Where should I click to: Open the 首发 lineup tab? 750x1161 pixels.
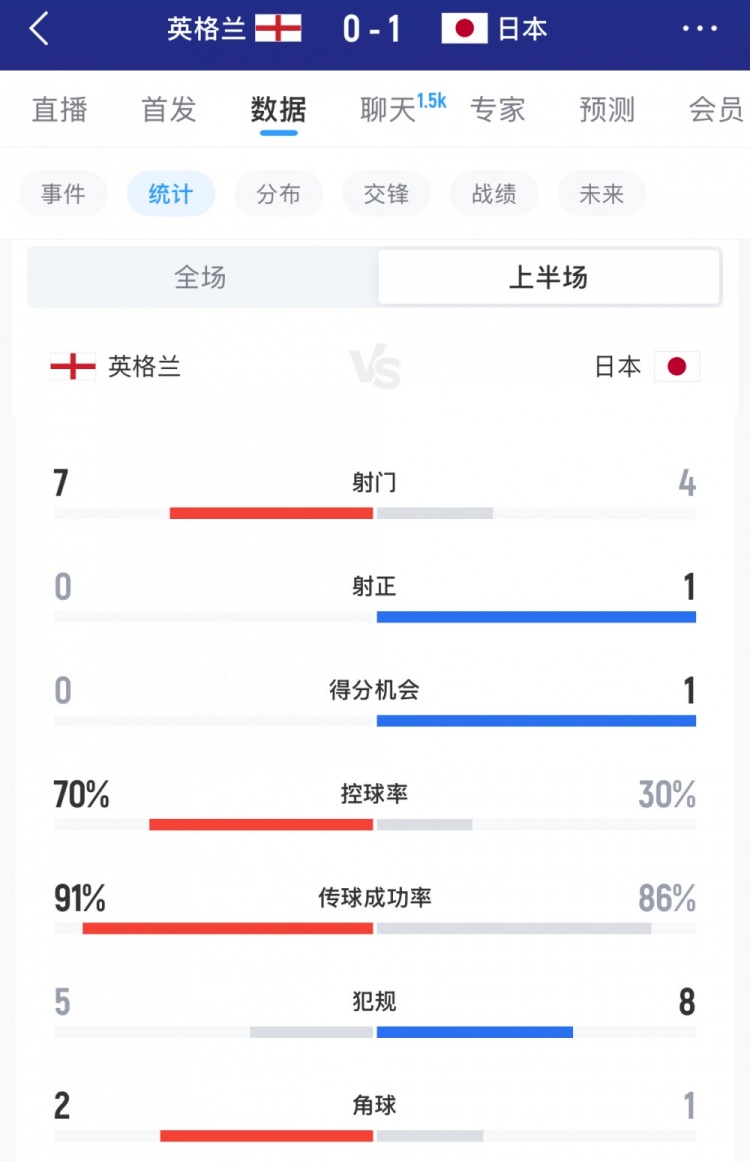169,109
